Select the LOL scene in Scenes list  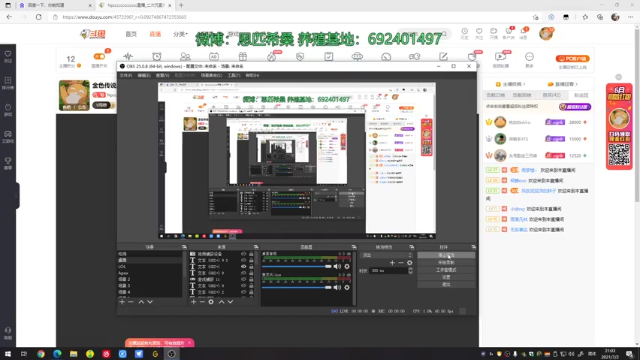pos(149,267)
